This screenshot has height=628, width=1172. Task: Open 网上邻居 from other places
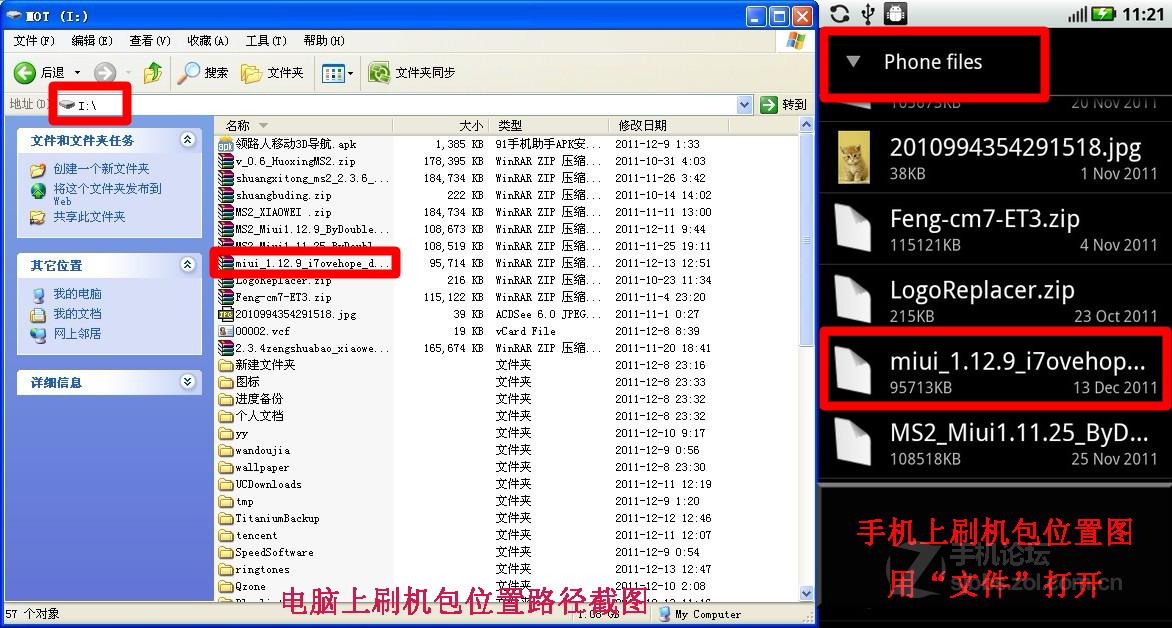77,333
